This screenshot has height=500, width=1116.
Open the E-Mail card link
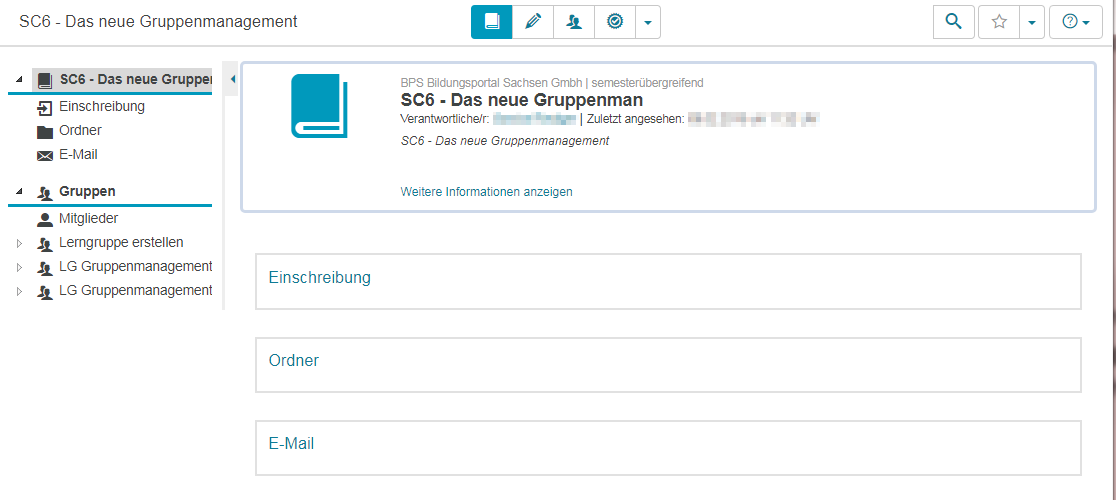291,443
